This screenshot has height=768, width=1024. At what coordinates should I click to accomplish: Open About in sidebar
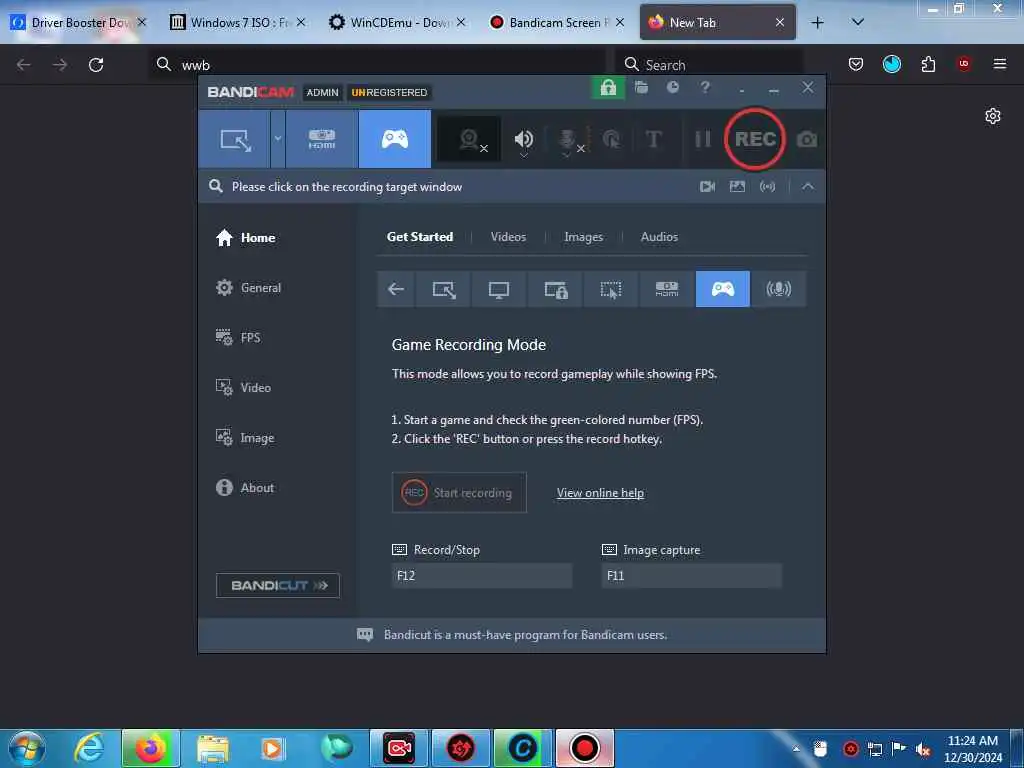pyautogui.click(x=245, y=488)
